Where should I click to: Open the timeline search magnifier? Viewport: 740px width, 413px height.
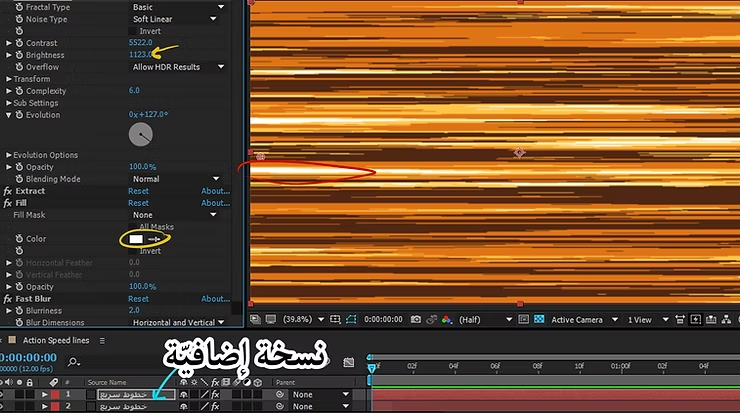[73, 362]
